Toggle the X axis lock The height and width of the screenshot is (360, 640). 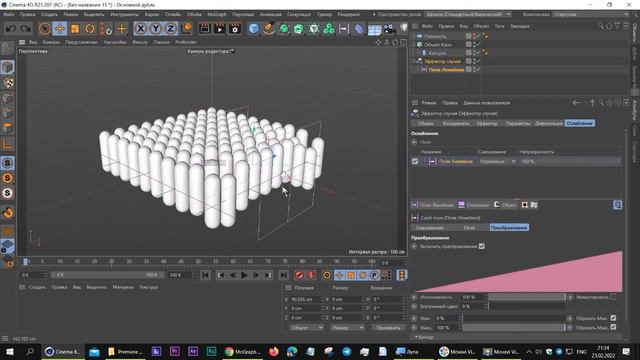[x=140, y=29]
